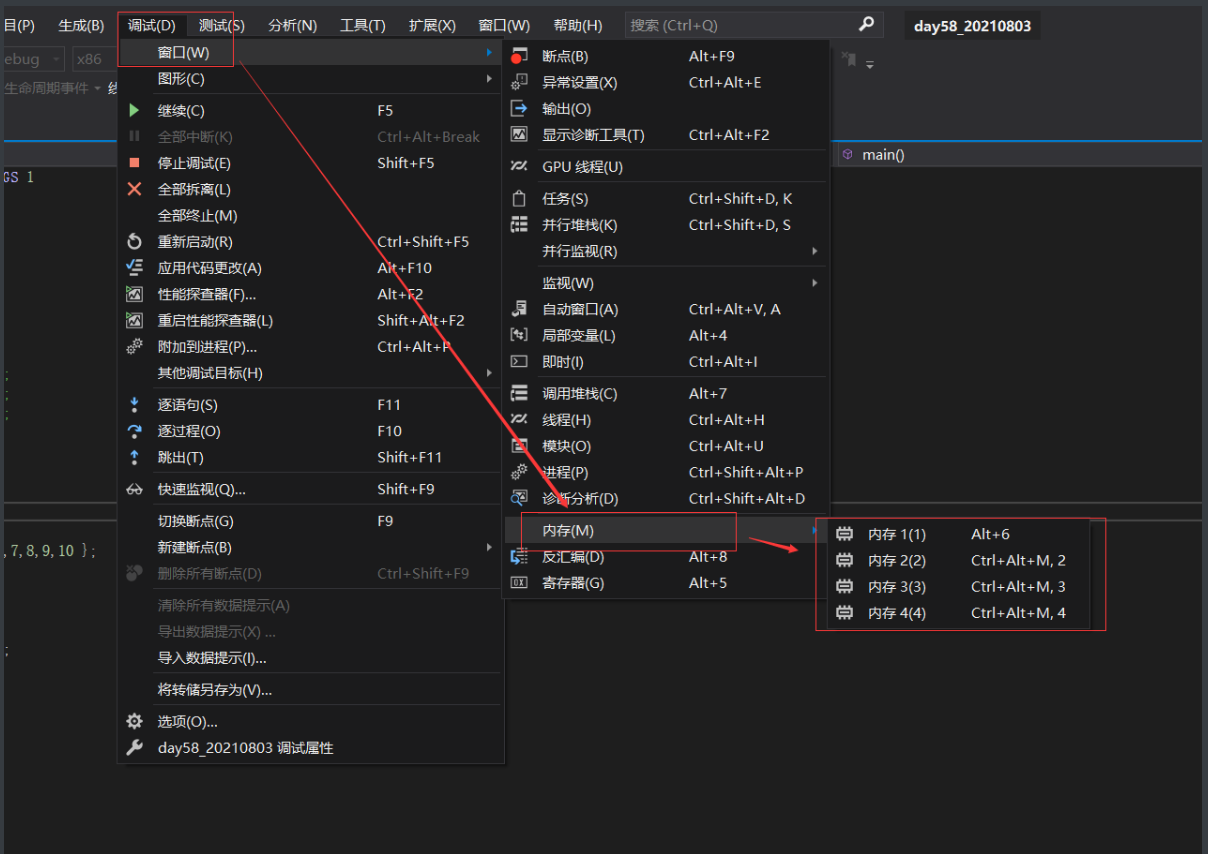Click the Step Out (跳出) arrow icon

[x=134, y=457]
